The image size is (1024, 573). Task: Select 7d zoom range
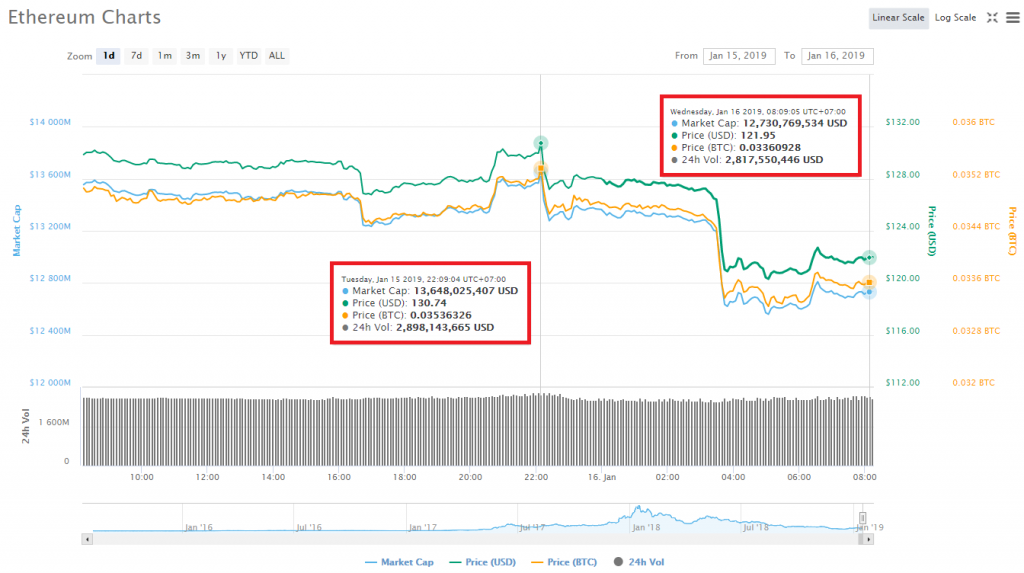[x=136, y=56]
